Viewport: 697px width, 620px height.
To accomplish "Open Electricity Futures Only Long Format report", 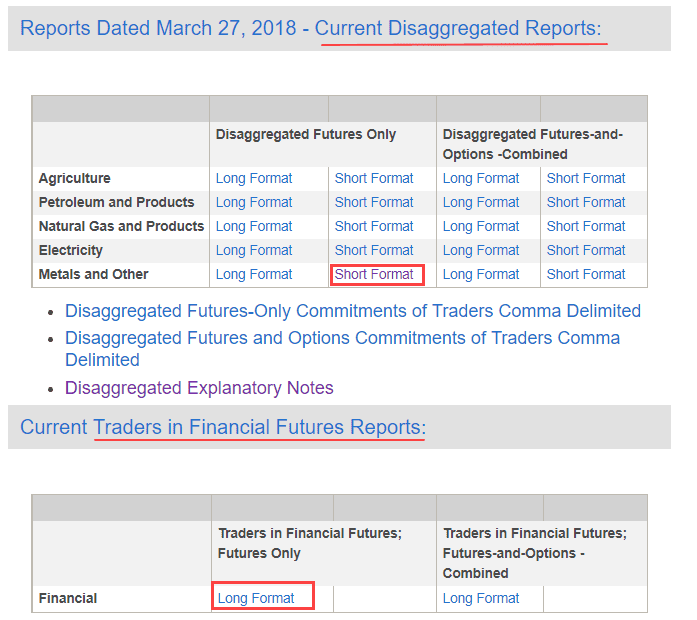I will click(254, 250).
